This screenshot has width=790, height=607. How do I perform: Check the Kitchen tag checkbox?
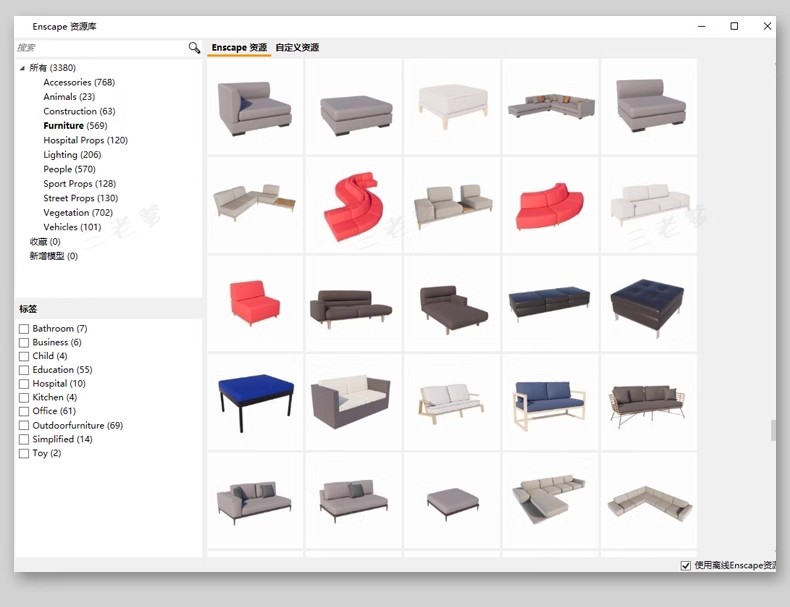(x=24, y=397)
